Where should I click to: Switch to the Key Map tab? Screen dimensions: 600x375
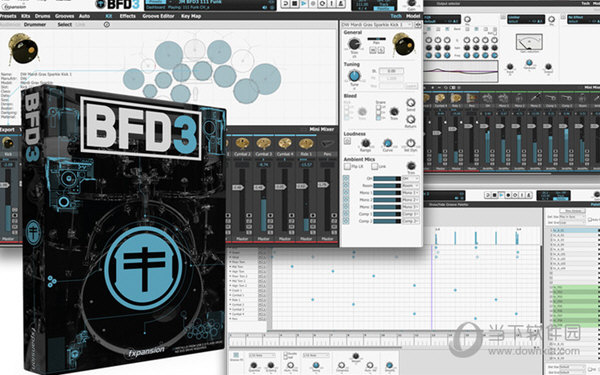(191, 16)
